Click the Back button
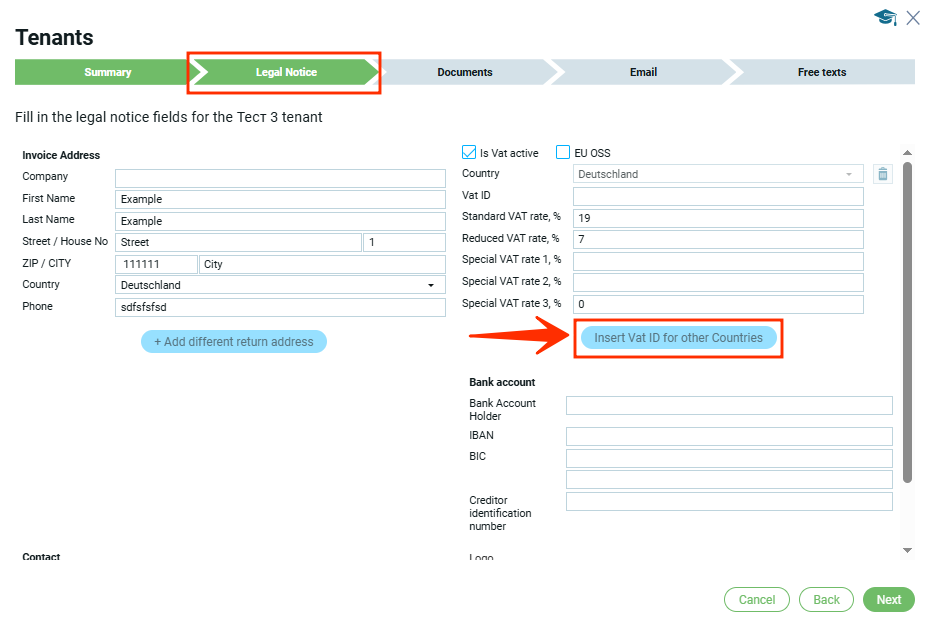925x617 pixels. [826, 600]
